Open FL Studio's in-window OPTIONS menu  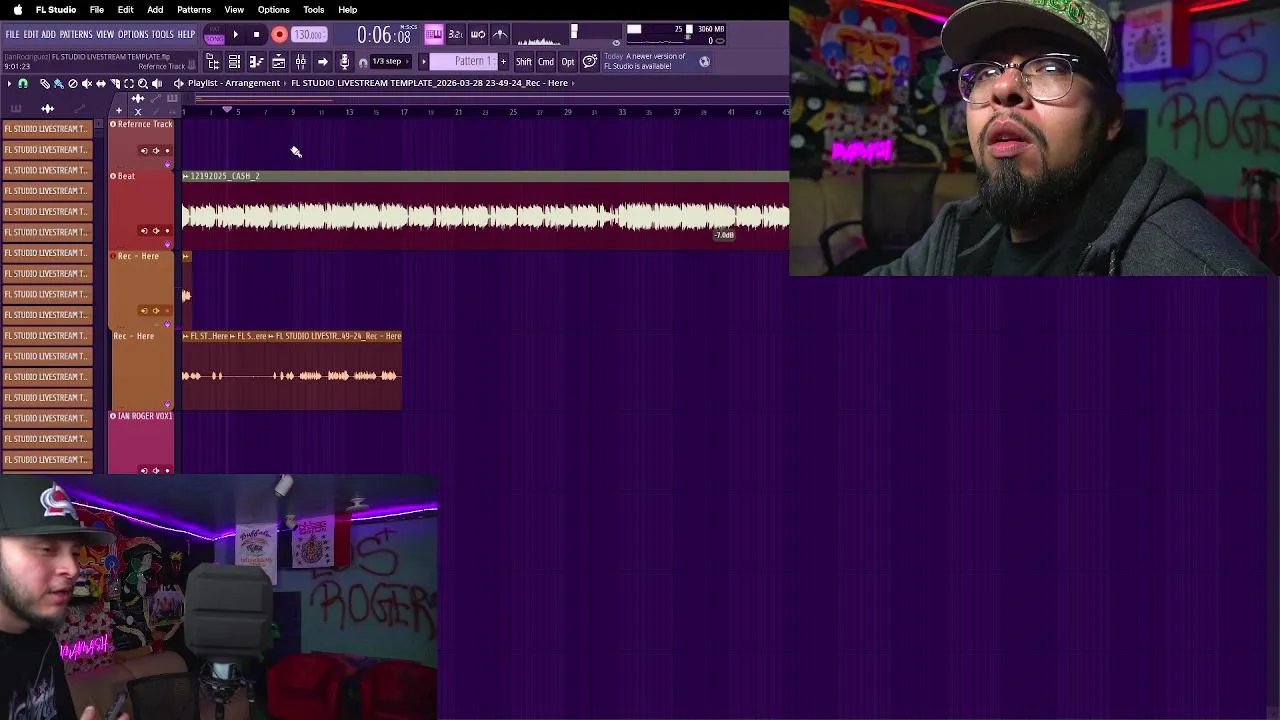coord(133,35)
